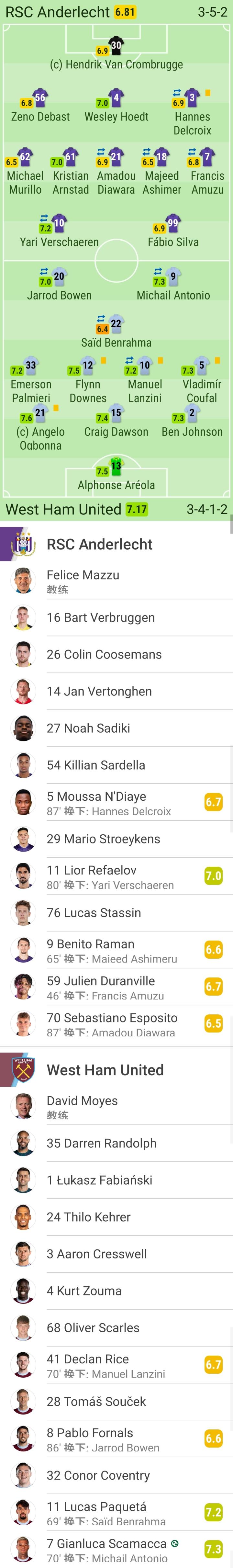Click Wesley Hoedt's number 4 jersey

pyautogui.click(x=116, y=98)
